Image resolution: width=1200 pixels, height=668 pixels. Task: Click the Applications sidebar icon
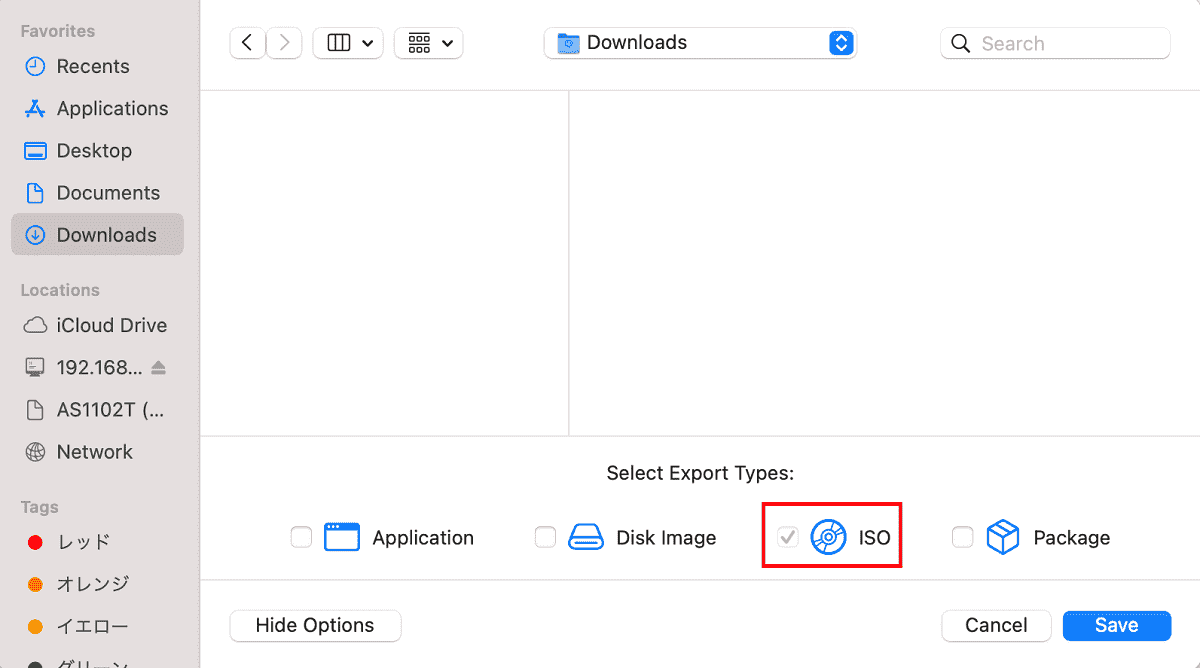36,108
